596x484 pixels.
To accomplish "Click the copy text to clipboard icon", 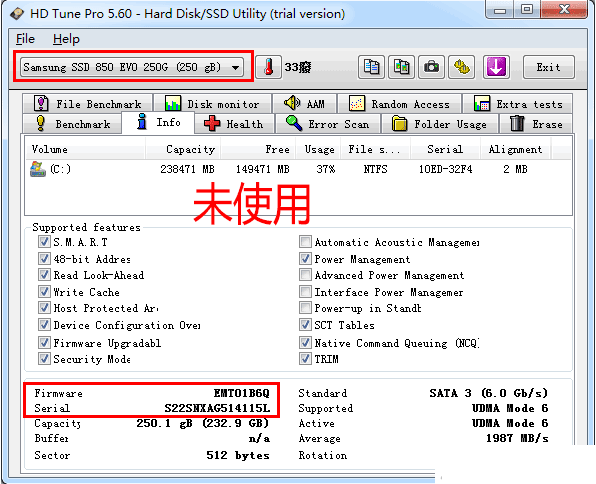I will pos(371,67).
